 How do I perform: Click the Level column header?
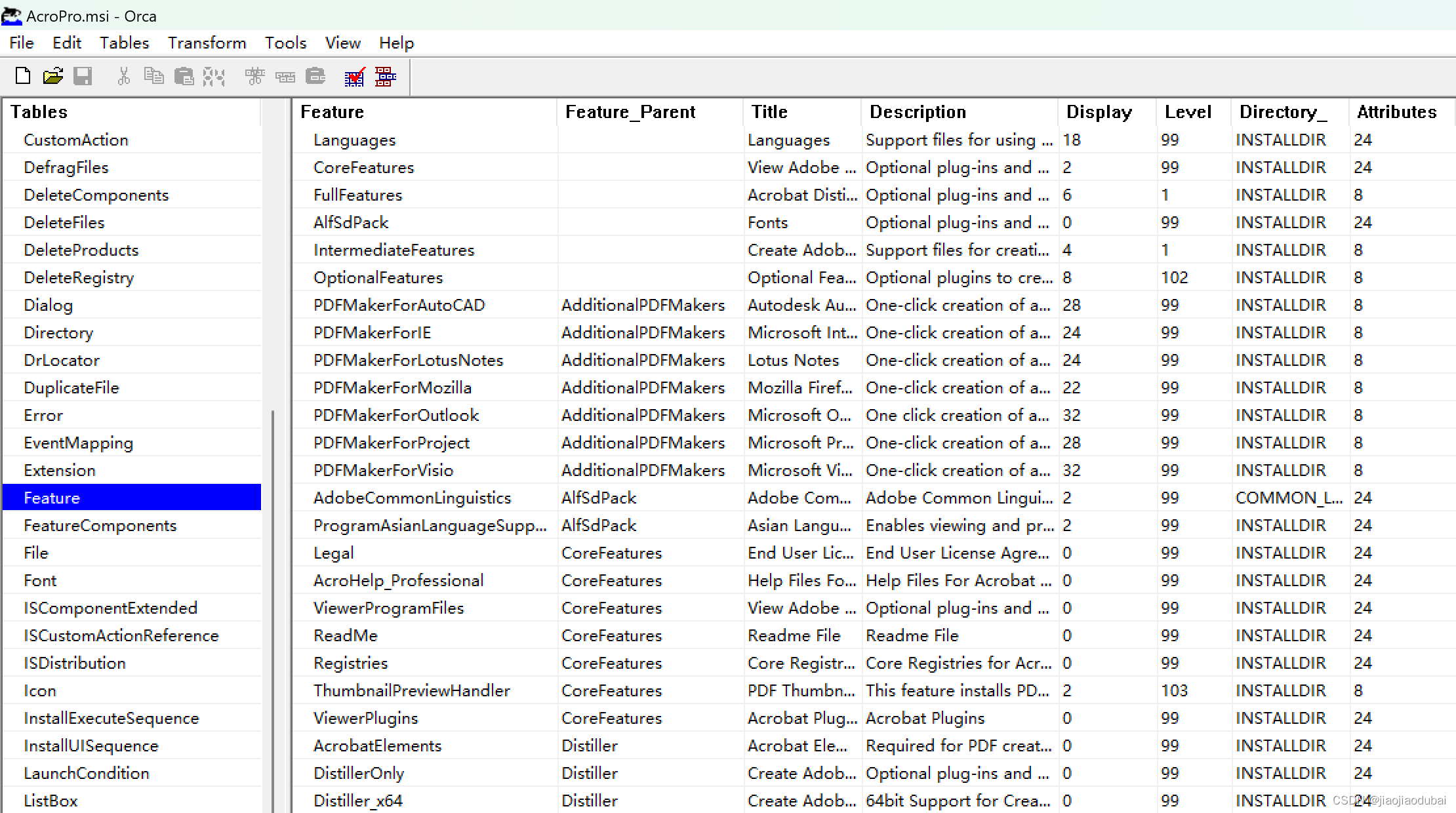pos(1187,112)
